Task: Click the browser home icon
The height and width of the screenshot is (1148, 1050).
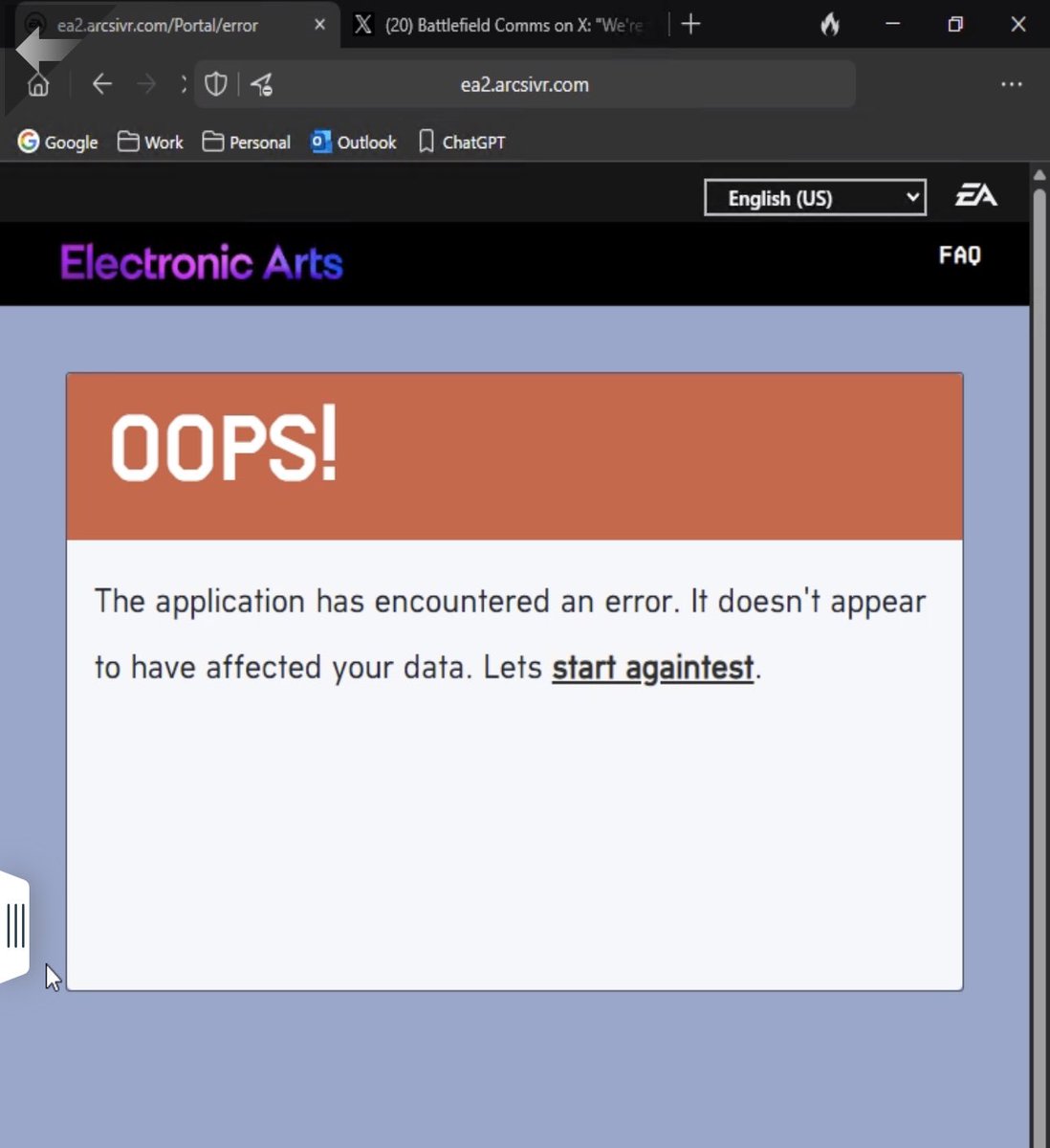Action: point(38,85)
